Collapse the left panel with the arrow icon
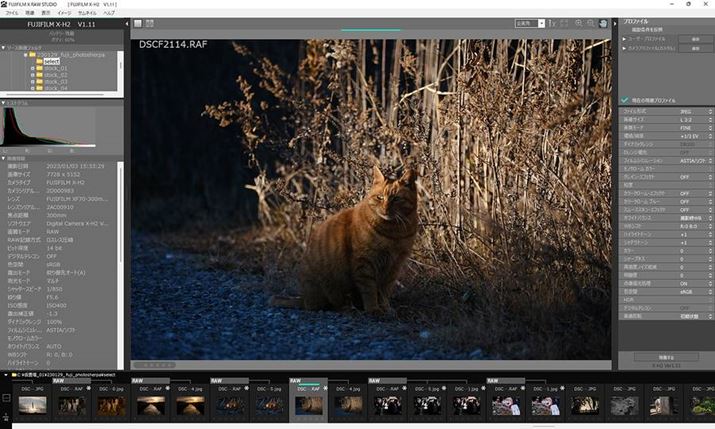Image resolution: width=715 pixels, height=429 pixels. point(127,24)
